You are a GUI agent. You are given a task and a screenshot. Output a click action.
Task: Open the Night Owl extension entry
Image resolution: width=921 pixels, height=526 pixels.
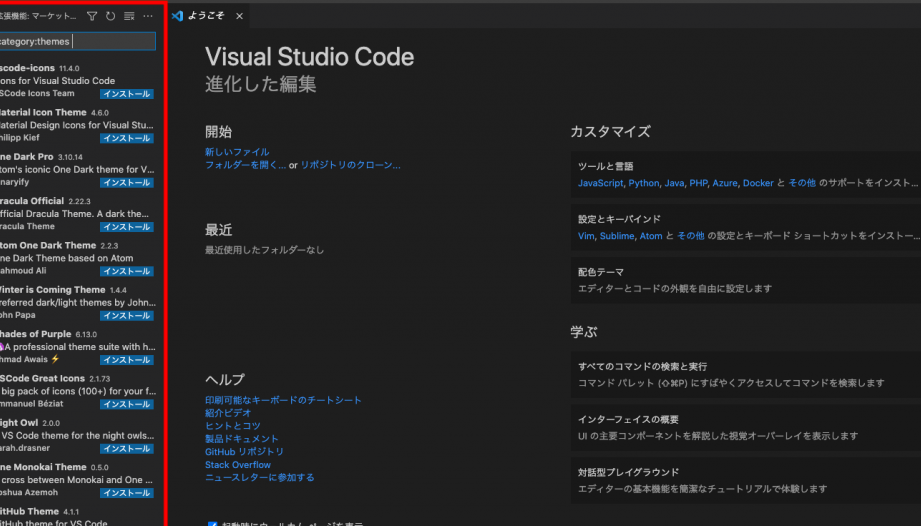[79, 435]
